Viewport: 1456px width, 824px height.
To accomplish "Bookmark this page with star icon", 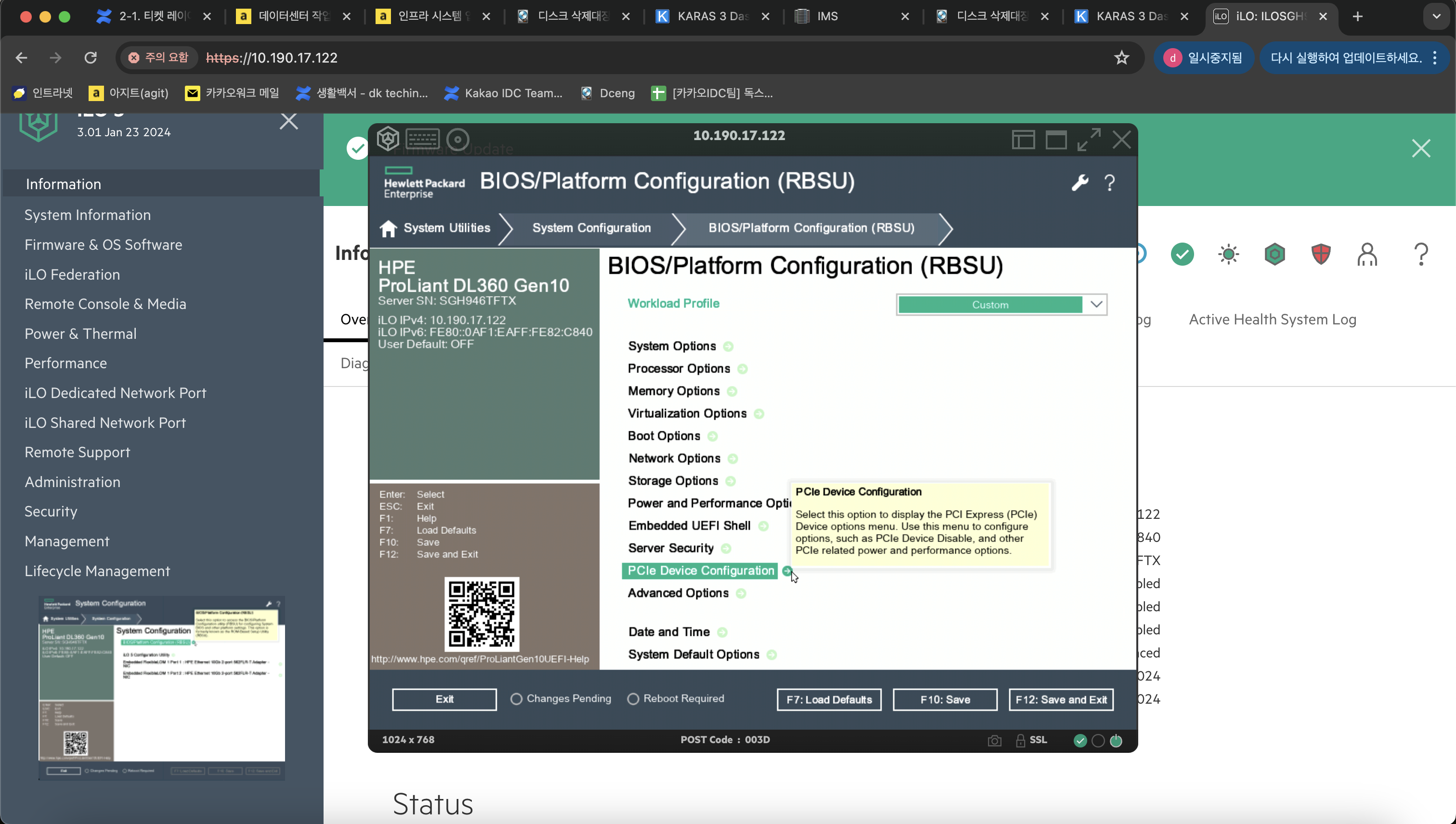I will [1121, 58].
